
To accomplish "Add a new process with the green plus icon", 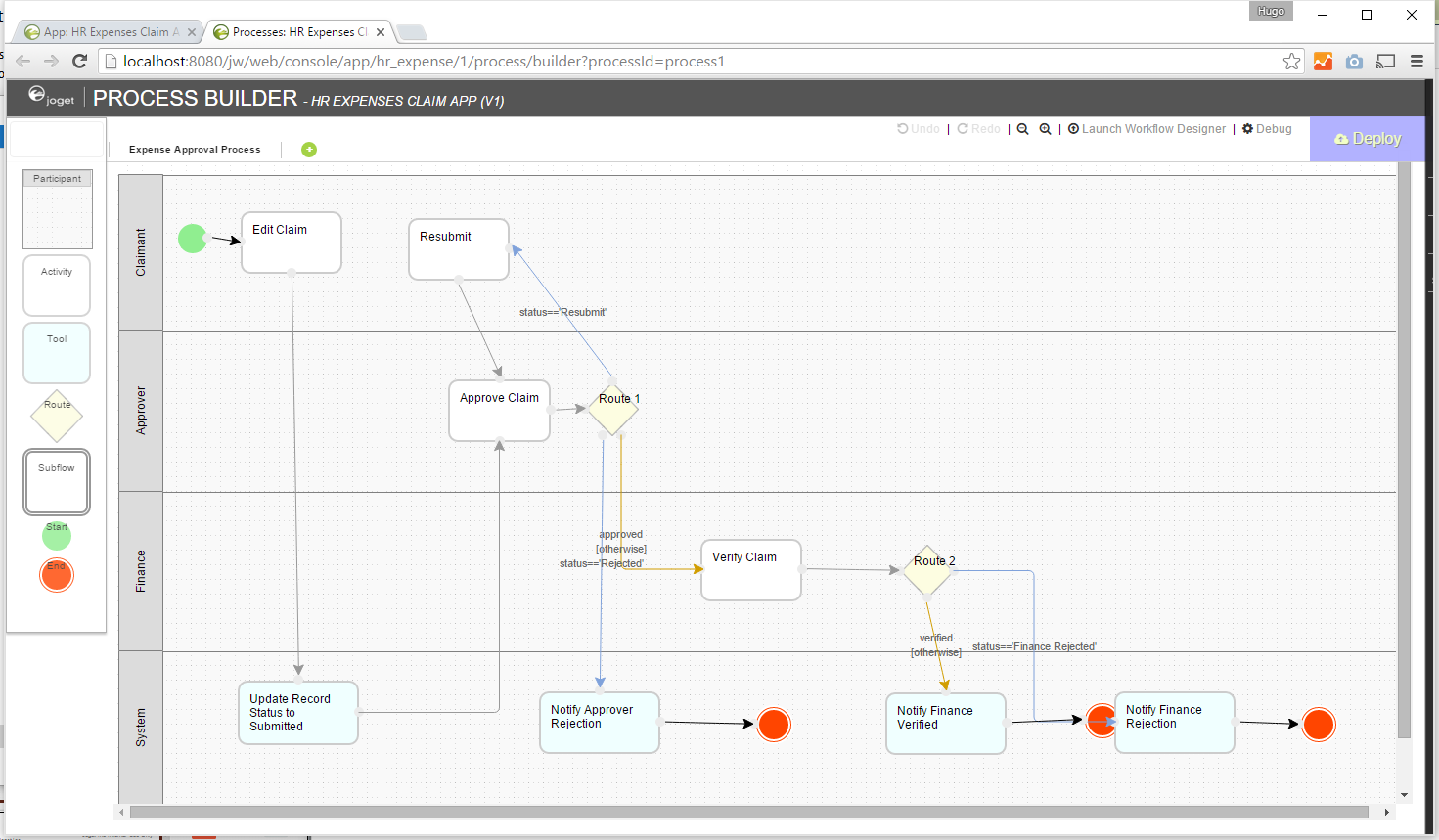I will (309, 150).
